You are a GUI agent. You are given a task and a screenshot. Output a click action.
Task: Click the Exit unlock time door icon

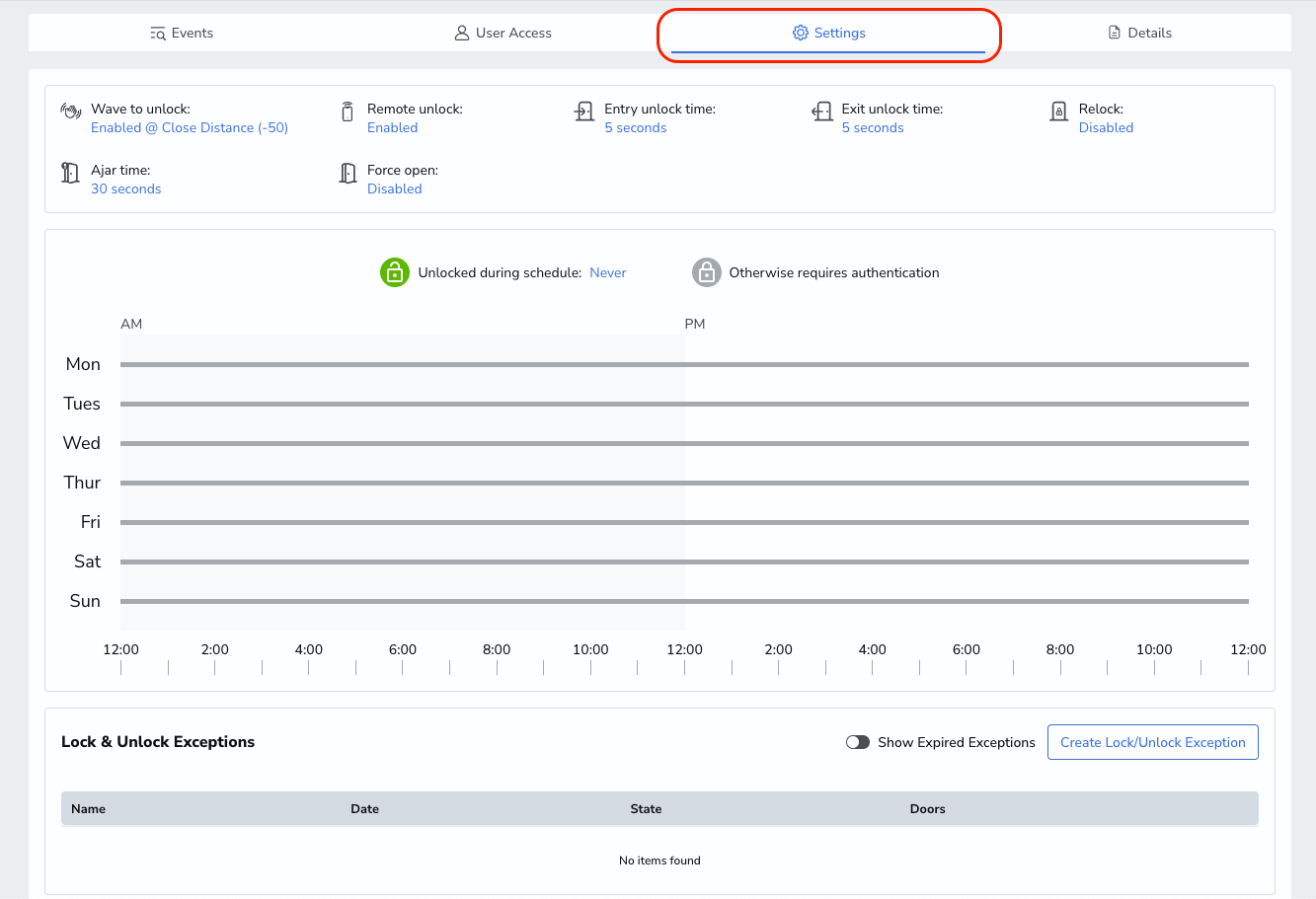point(821,112)
